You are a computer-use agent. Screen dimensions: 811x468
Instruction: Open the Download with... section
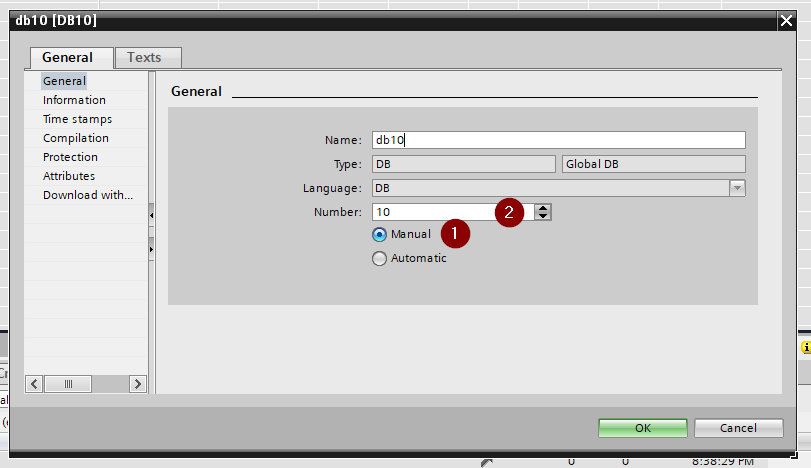pos(87,195)
